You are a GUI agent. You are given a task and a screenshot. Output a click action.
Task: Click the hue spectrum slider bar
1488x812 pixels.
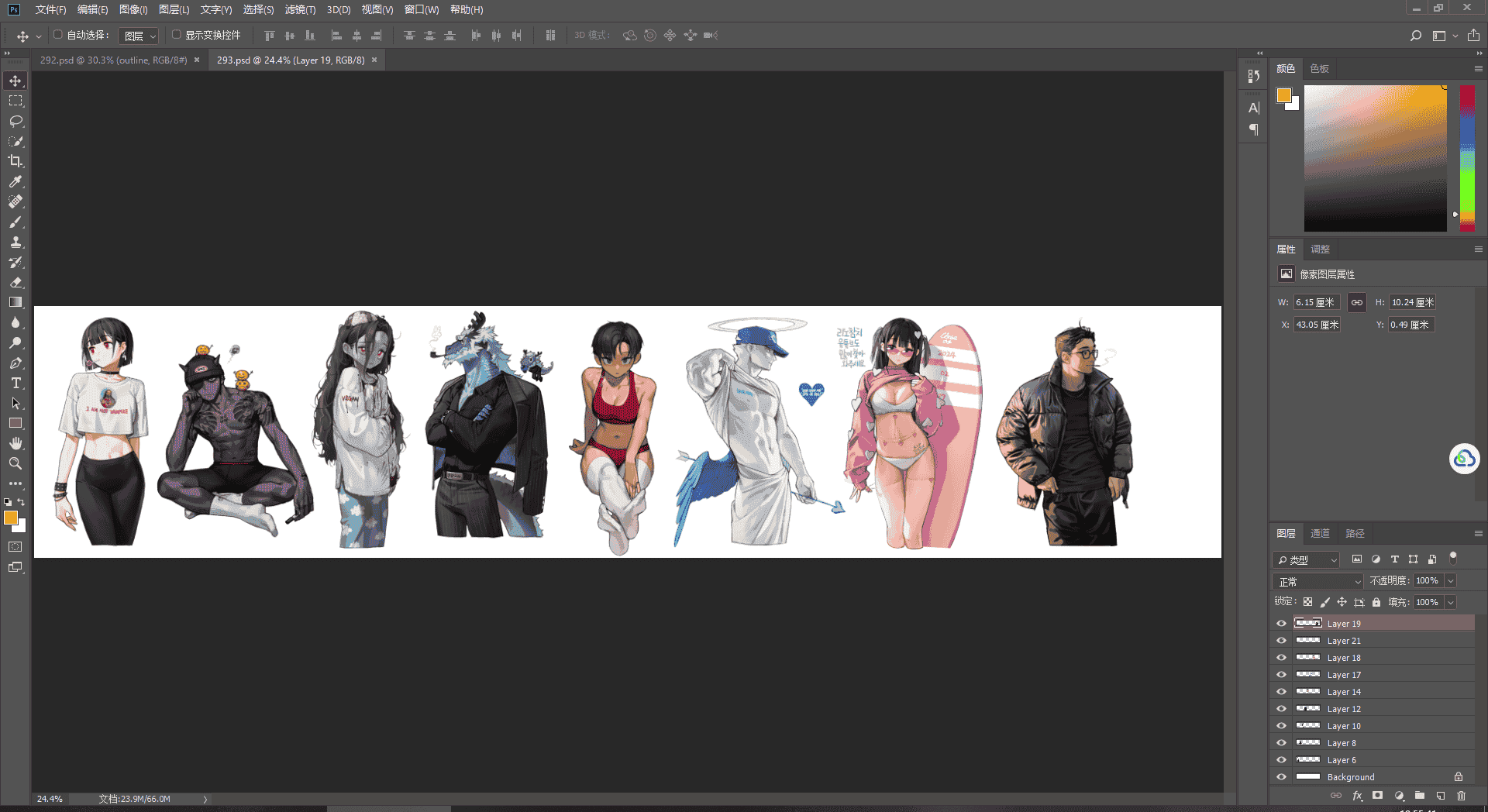click(1467, 158)
